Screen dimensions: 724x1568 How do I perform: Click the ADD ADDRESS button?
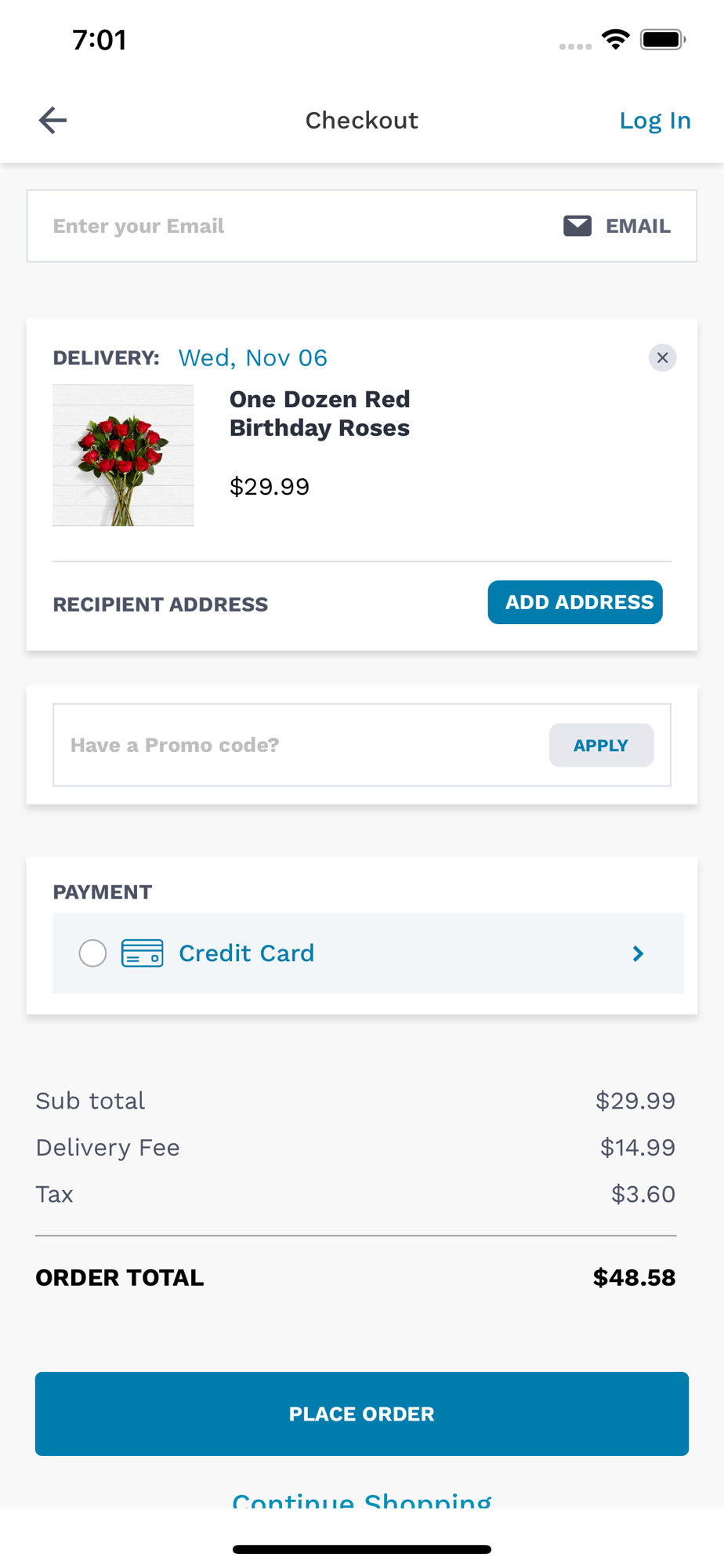(x=575, y=602)
